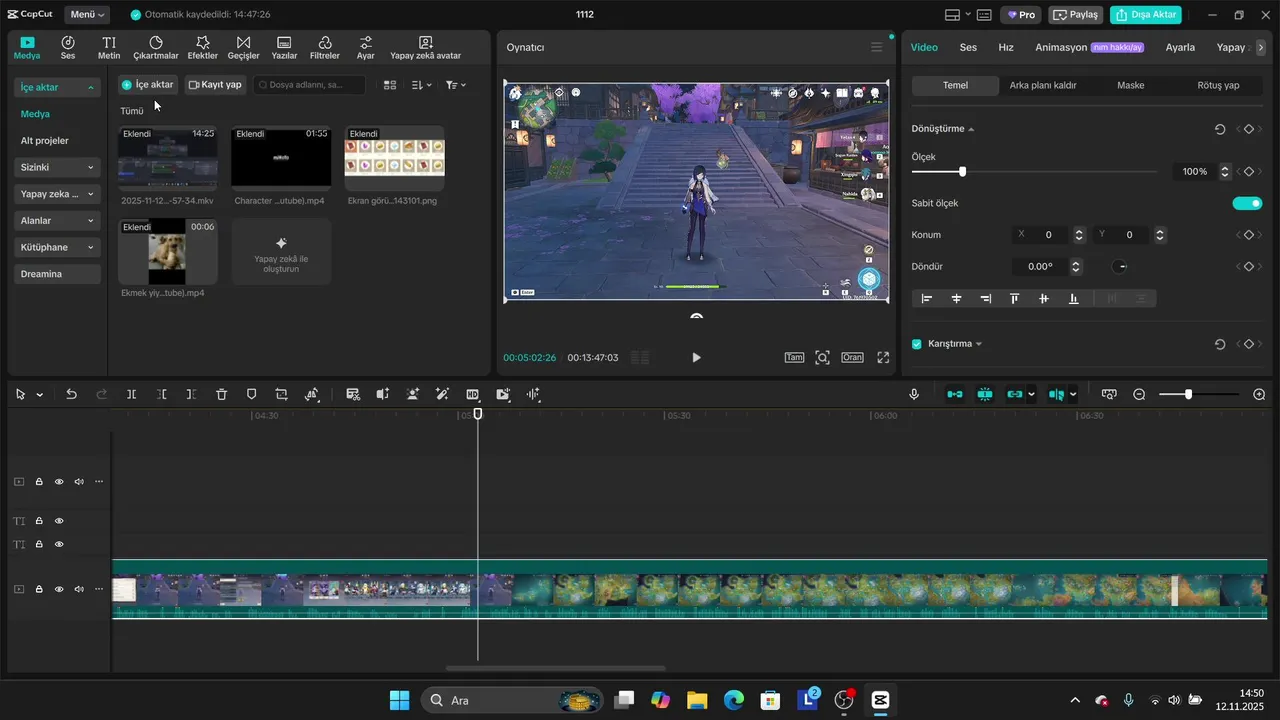Open the Geçişler transitions tab
1280x720 pixels.
(x=243, y=48)
